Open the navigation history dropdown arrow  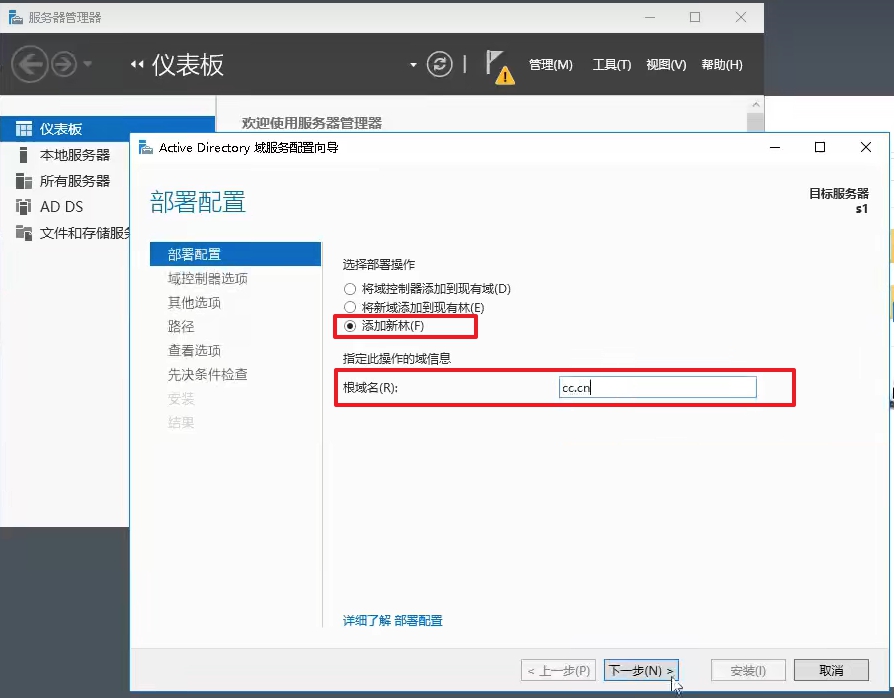tap(87, 63)
